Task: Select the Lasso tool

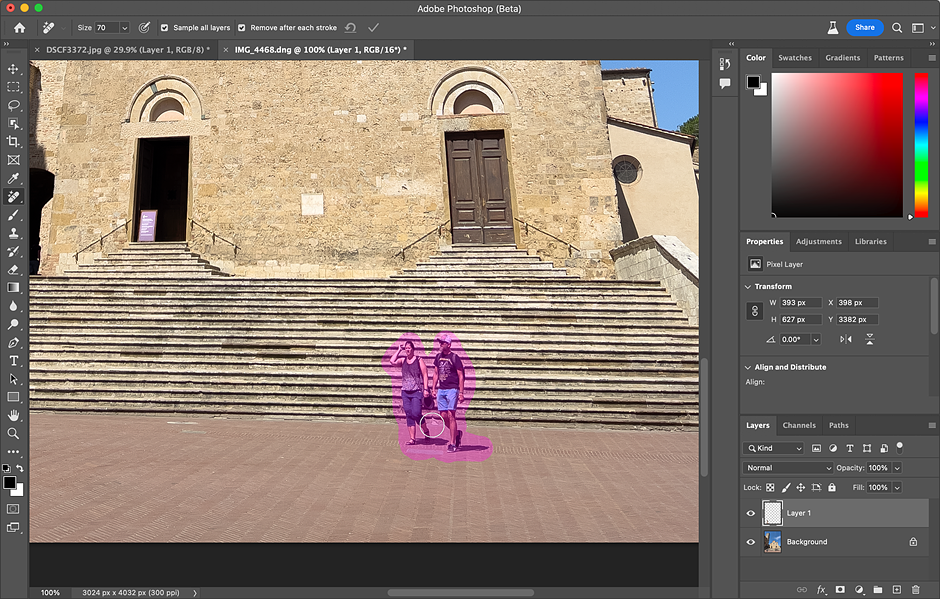Action: tap(14, 105)
